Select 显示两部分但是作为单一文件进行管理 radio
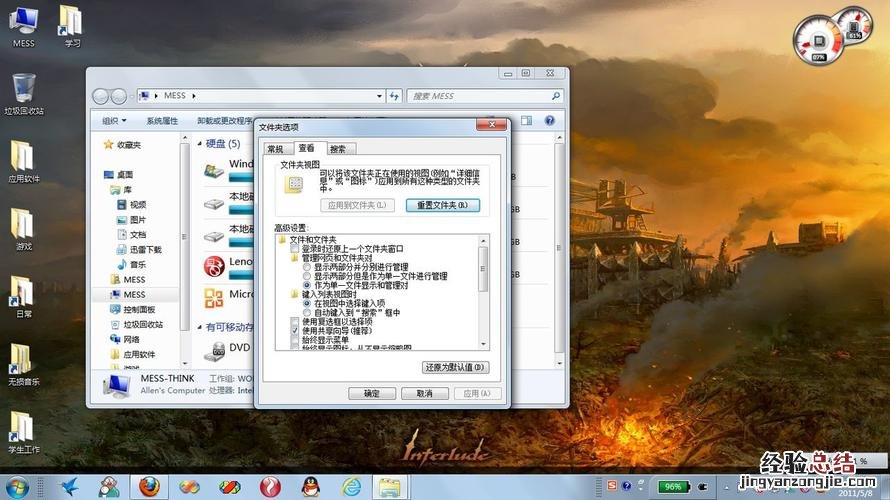 307,276
